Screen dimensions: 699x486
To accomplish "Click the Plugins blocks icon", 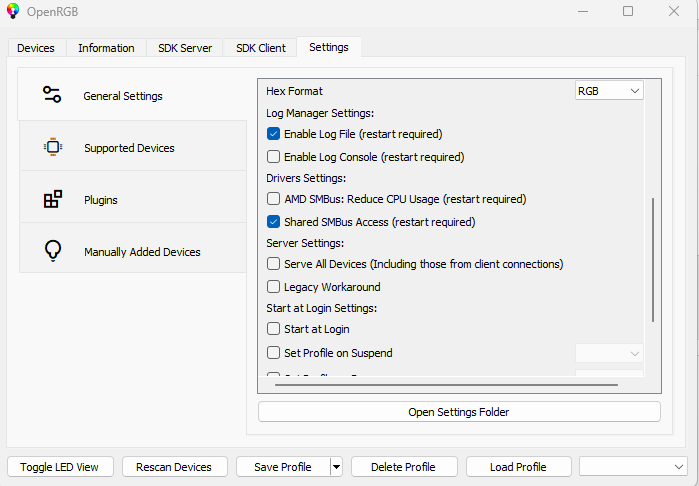I will point(53,199).
